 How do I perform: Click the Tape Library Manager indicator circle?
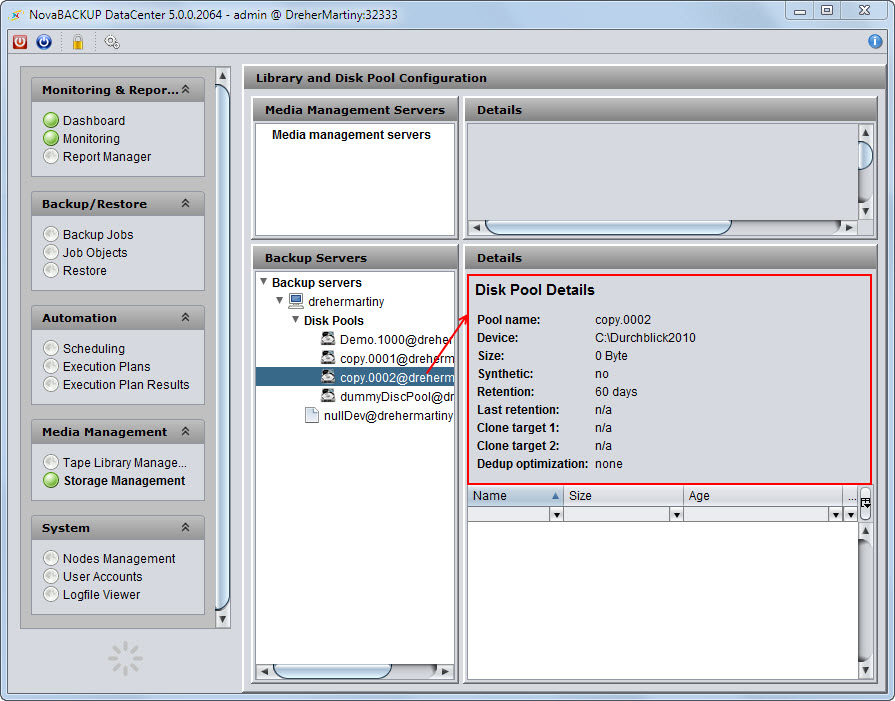[x=51, y=462]
